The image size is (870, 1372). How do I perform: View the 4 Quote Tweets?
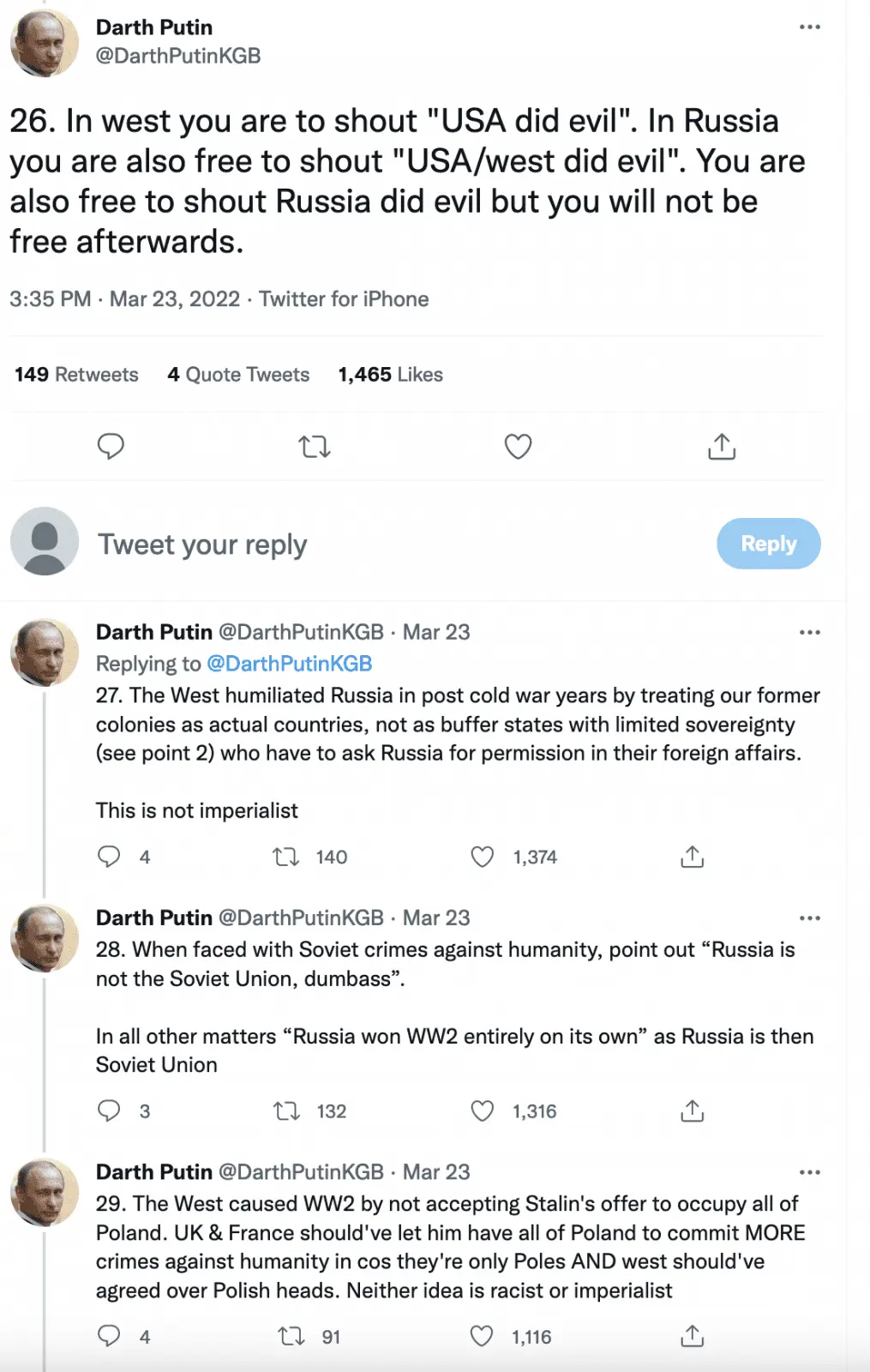coord(238,375)
